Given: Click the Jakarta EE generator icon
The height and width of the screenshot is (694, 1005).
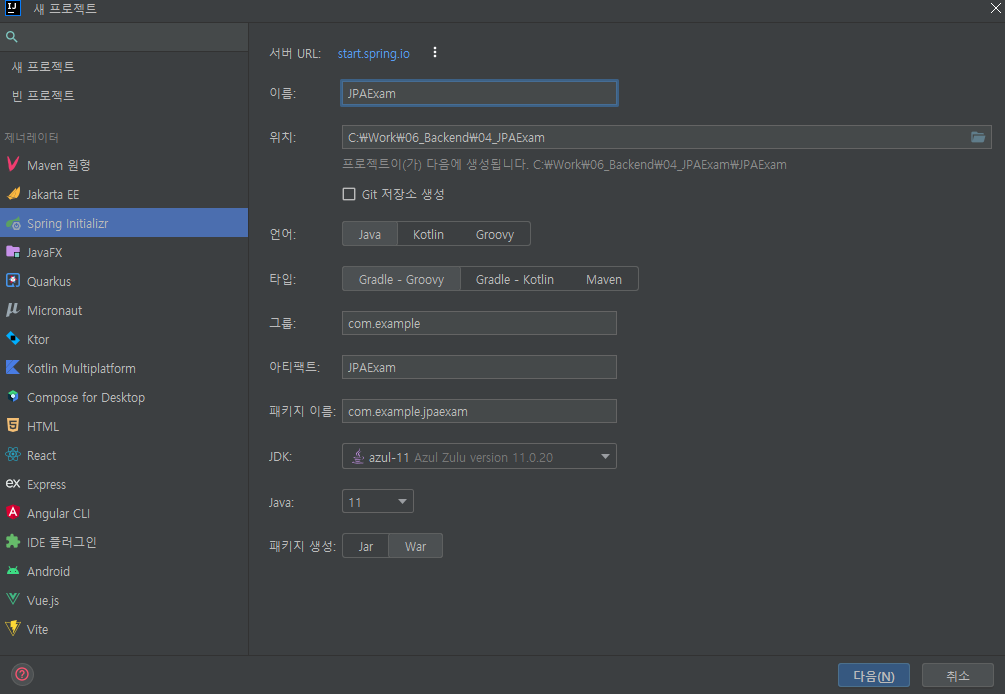Looking at the screenshot, I should 13,194.
